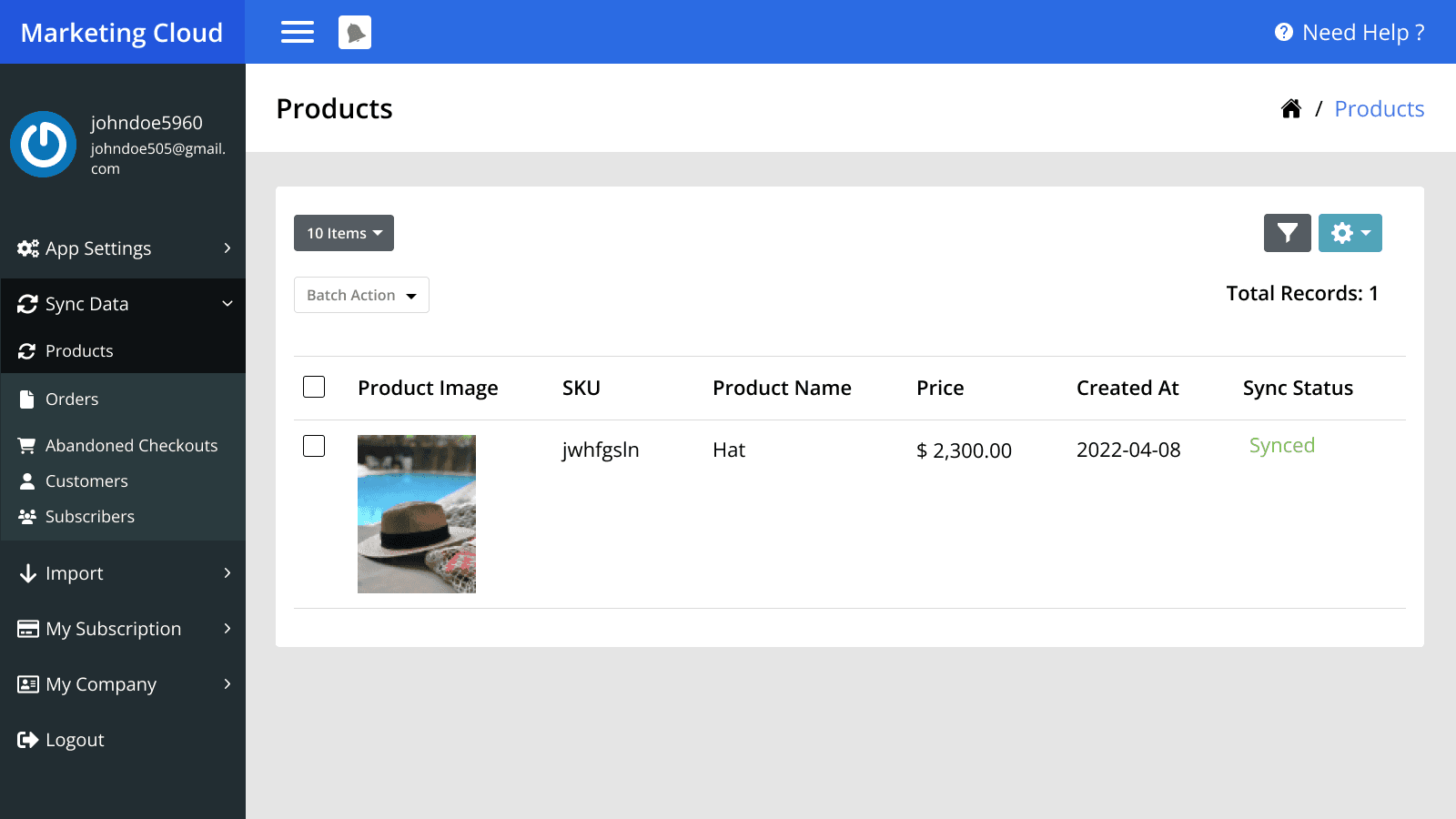Open the 10 Items dropdown
1456x819 pixels.
pyautogui.click(x=343, y=233)
